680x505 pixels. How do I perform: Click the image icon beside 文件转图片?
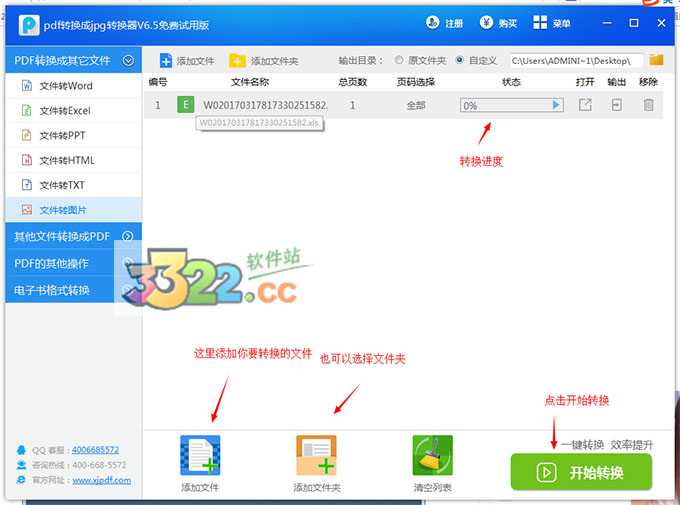point(27,210)
